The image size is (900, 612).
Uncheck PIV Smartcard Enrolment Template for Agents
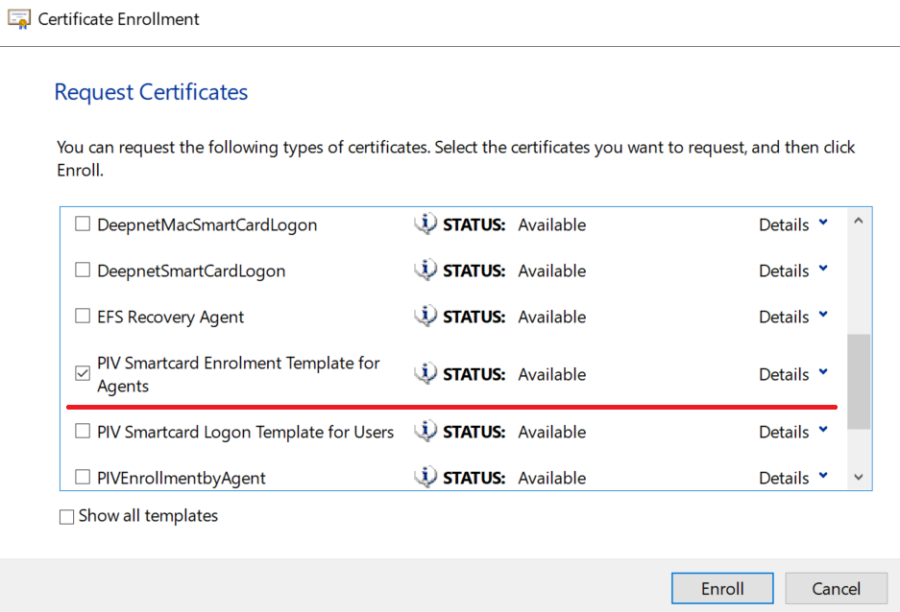[83, 374]
